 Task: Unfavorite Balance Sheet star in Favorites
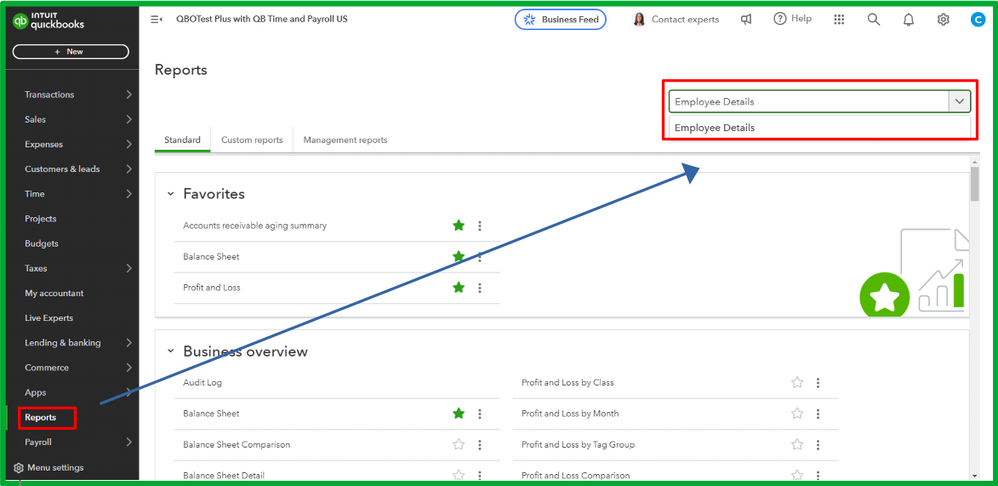click(x=458, y=256)
